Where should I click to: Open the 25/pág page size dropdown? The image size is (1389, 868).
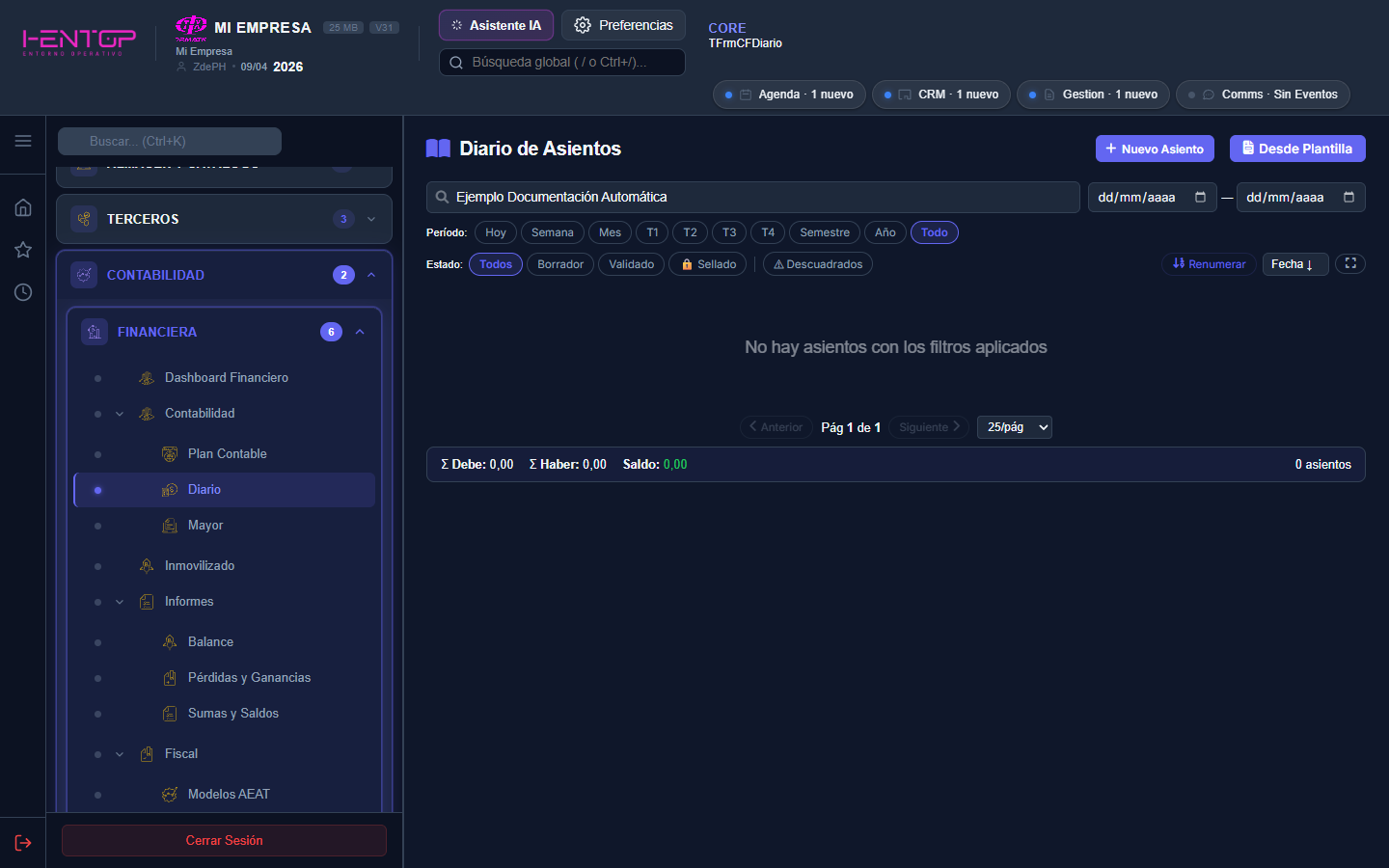(1014, 427)
